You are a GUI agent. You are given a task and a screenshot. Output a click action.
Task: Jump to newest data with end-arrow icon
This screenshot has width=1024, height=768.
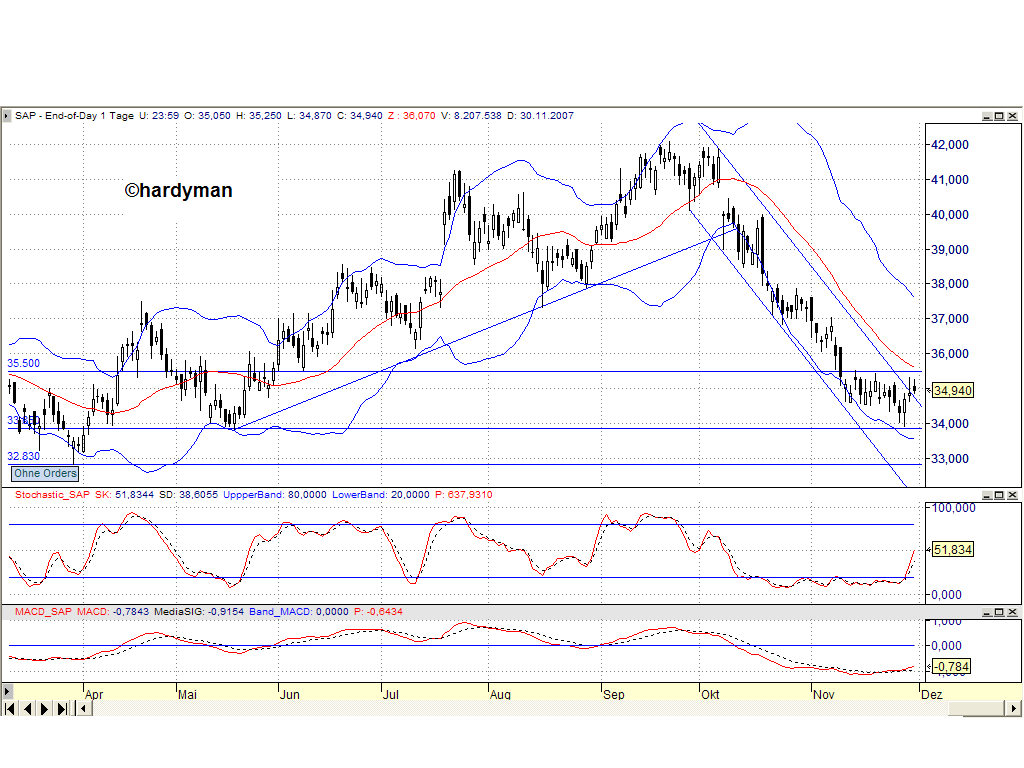(61, 709)
